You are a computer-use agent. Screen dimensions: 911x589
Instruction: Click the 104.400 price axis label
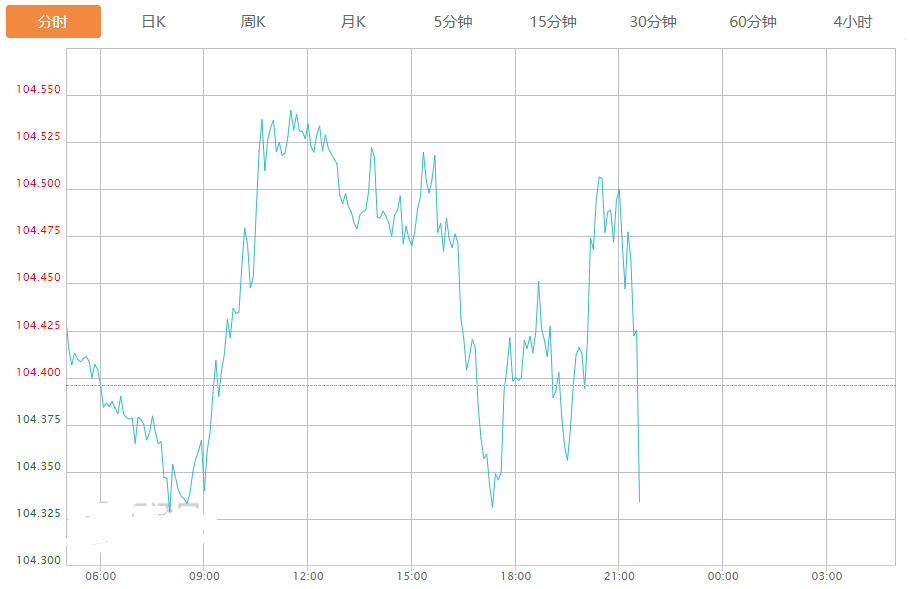[38, 373]
